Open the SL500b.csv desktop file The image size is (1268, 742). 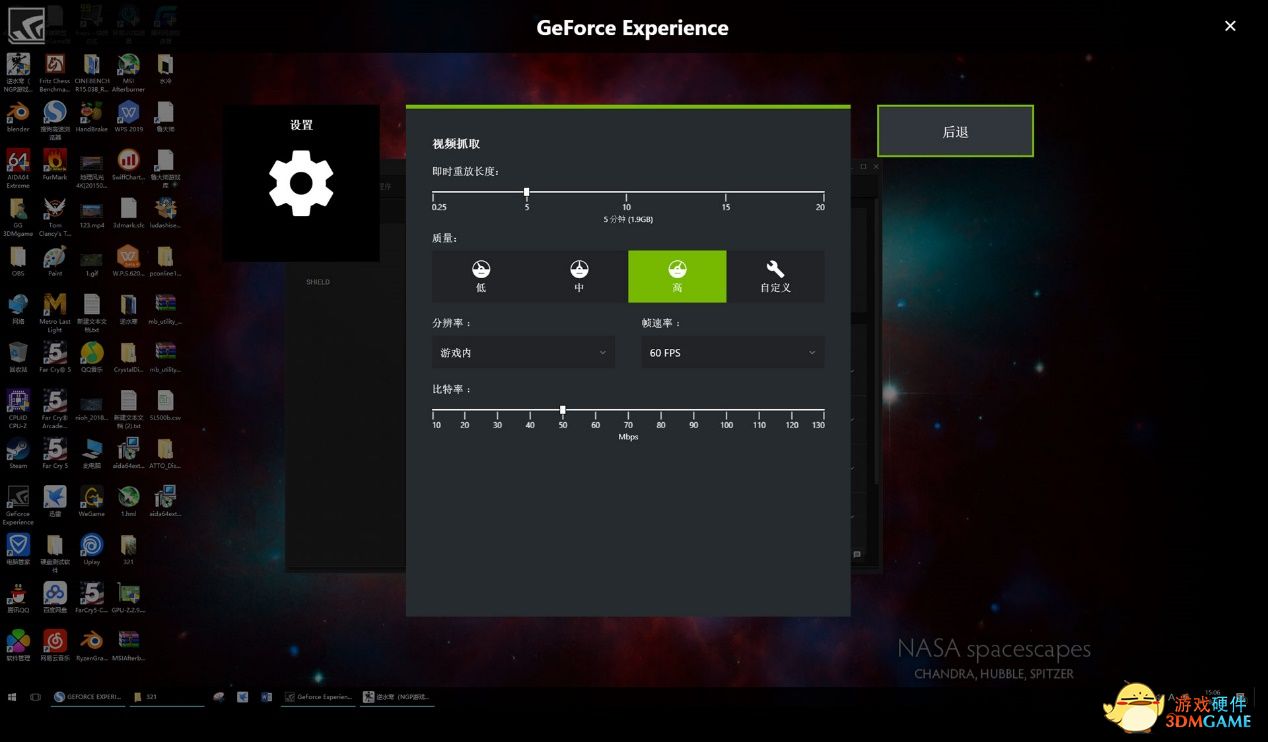165,405
